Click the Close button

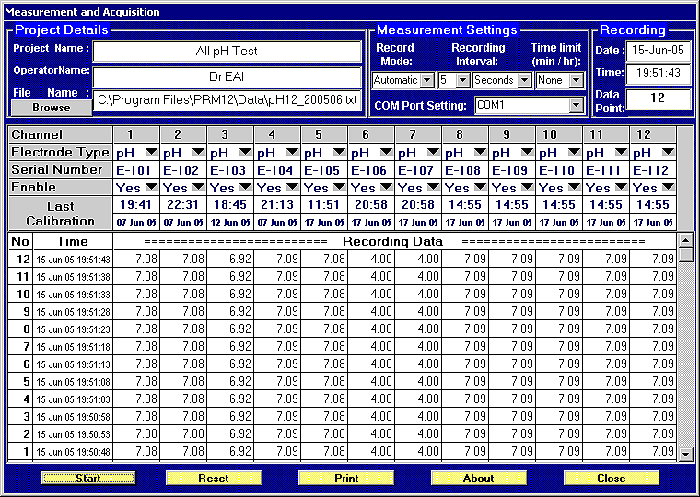[611, 478]
